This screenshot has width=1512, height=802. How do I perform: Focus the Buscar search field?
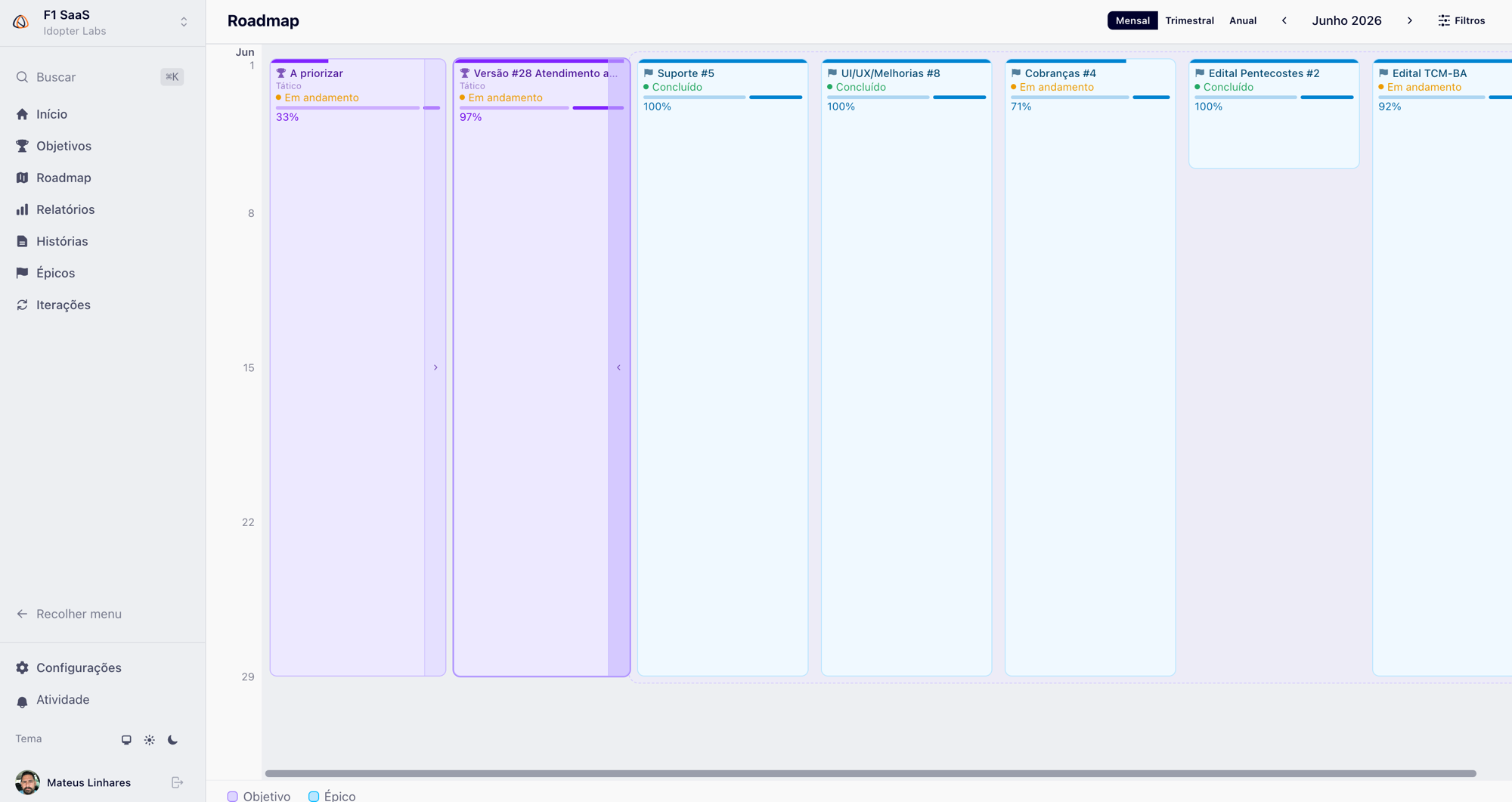click(100, 77)
